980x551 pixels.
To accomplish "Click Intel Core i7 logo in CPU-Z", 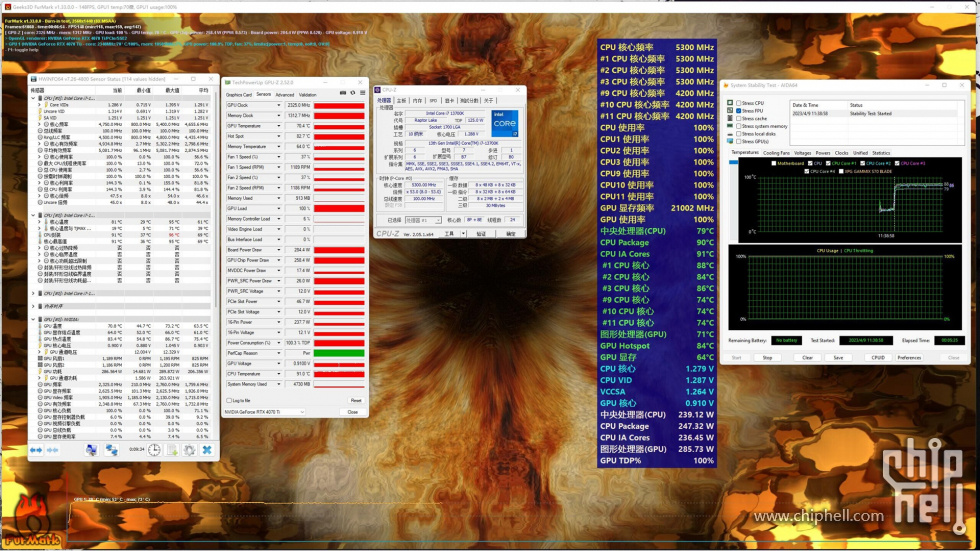I will [x=504, y=124].
